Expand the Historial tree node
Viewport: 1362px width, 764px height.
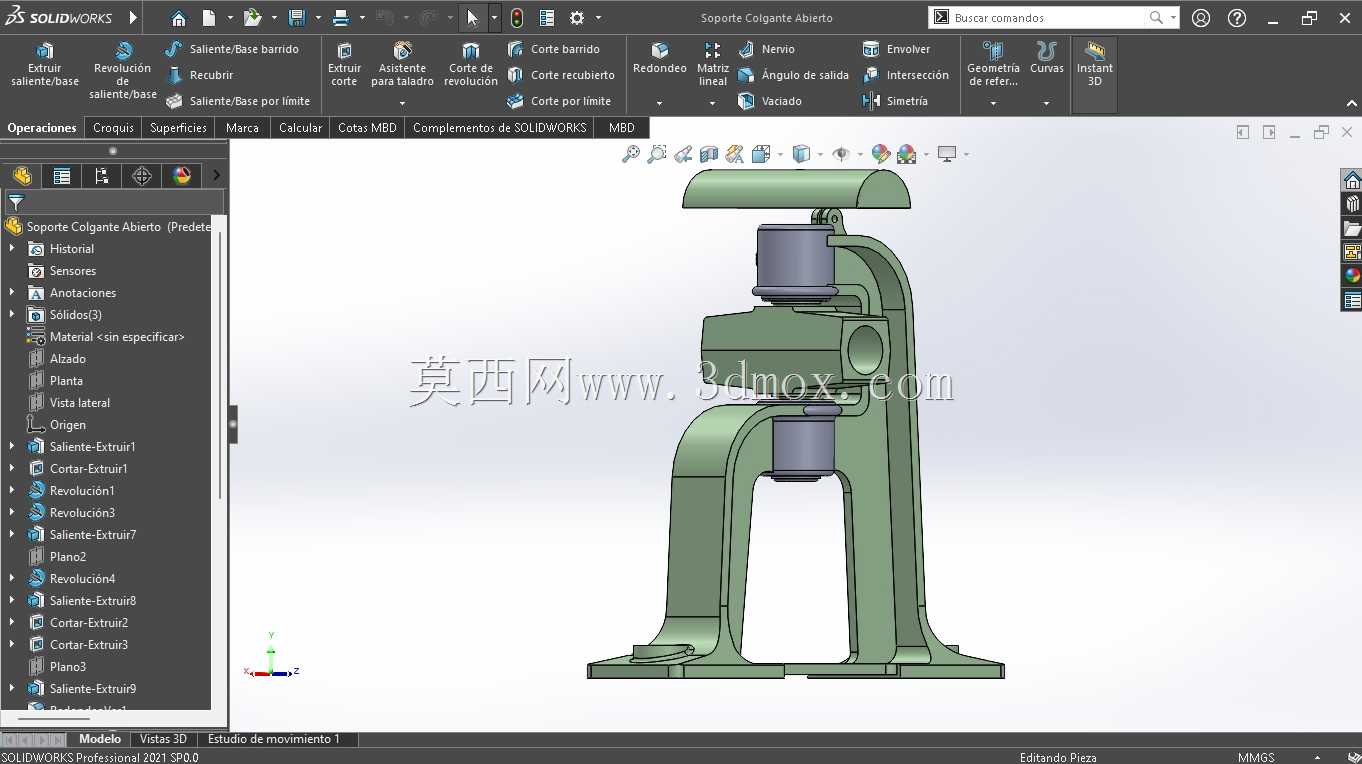coord(12,249)
